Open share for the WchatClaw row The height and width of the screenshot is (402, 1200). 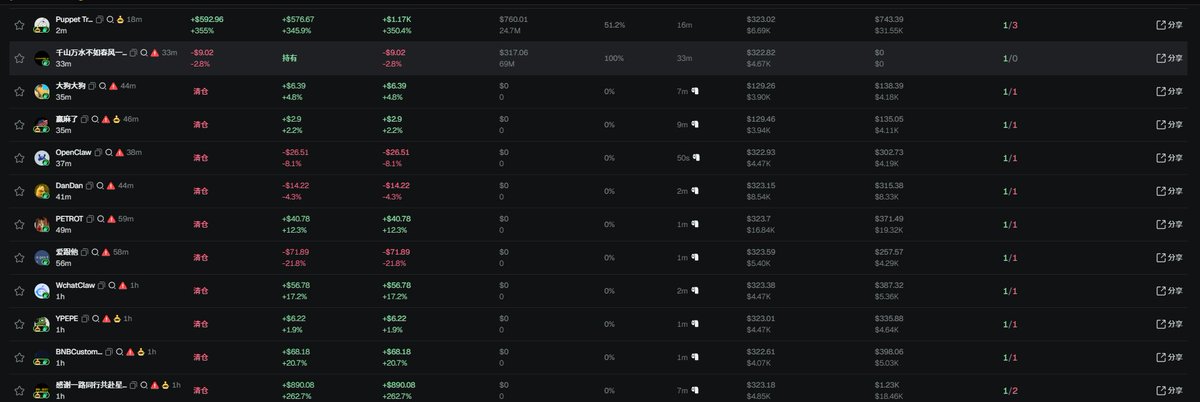coord(1168,291)
